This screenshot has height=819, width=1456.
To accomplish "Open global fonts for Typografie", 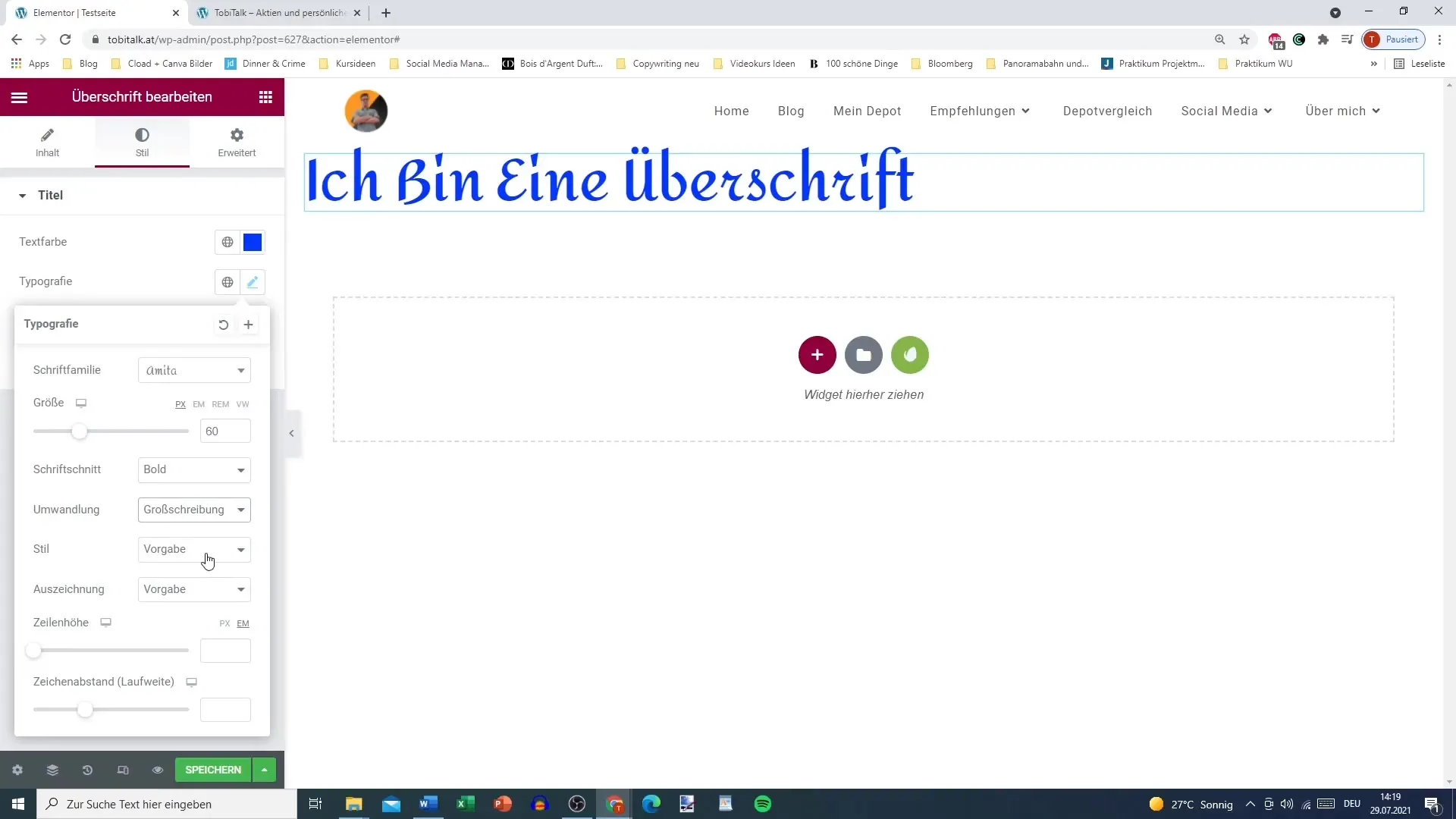I will (x=227, y=282).
